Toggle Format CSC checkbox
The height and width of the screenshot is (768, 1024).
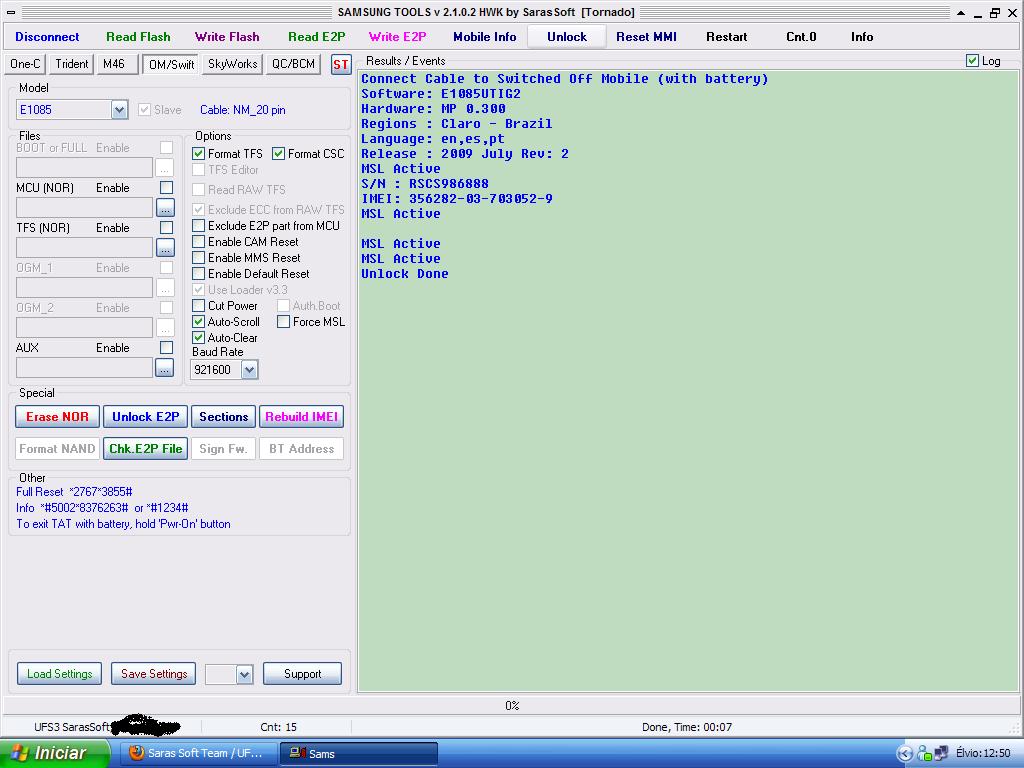(278, 153)
